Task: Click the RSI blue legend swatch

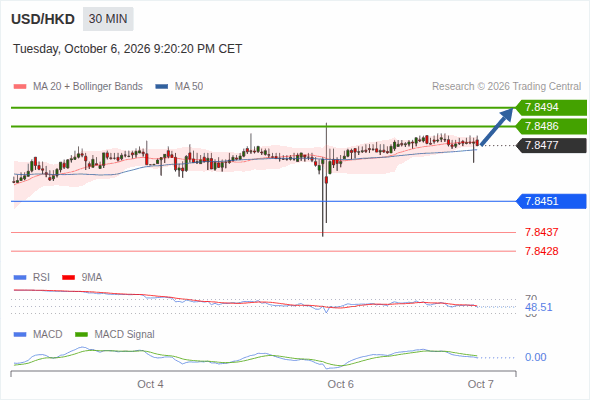Action: tap(20, 278)
